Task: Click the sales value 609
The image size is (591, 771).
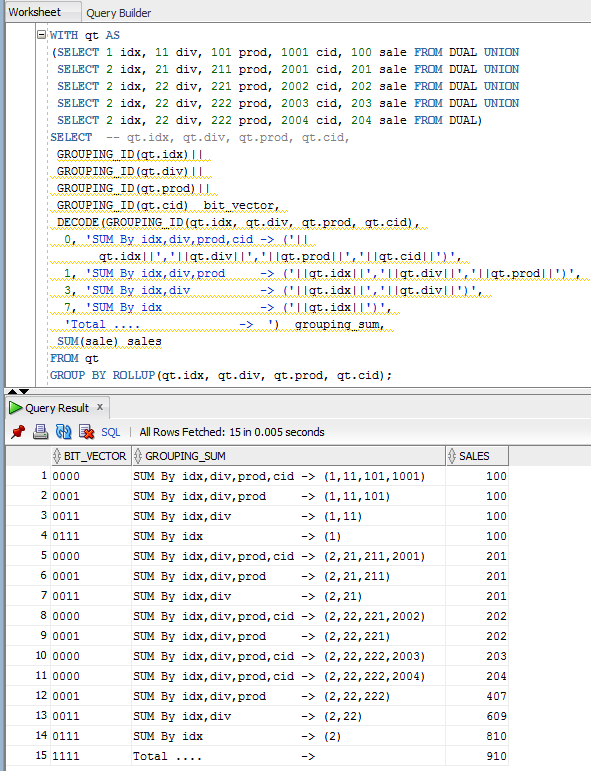Action: pos(477,716)
